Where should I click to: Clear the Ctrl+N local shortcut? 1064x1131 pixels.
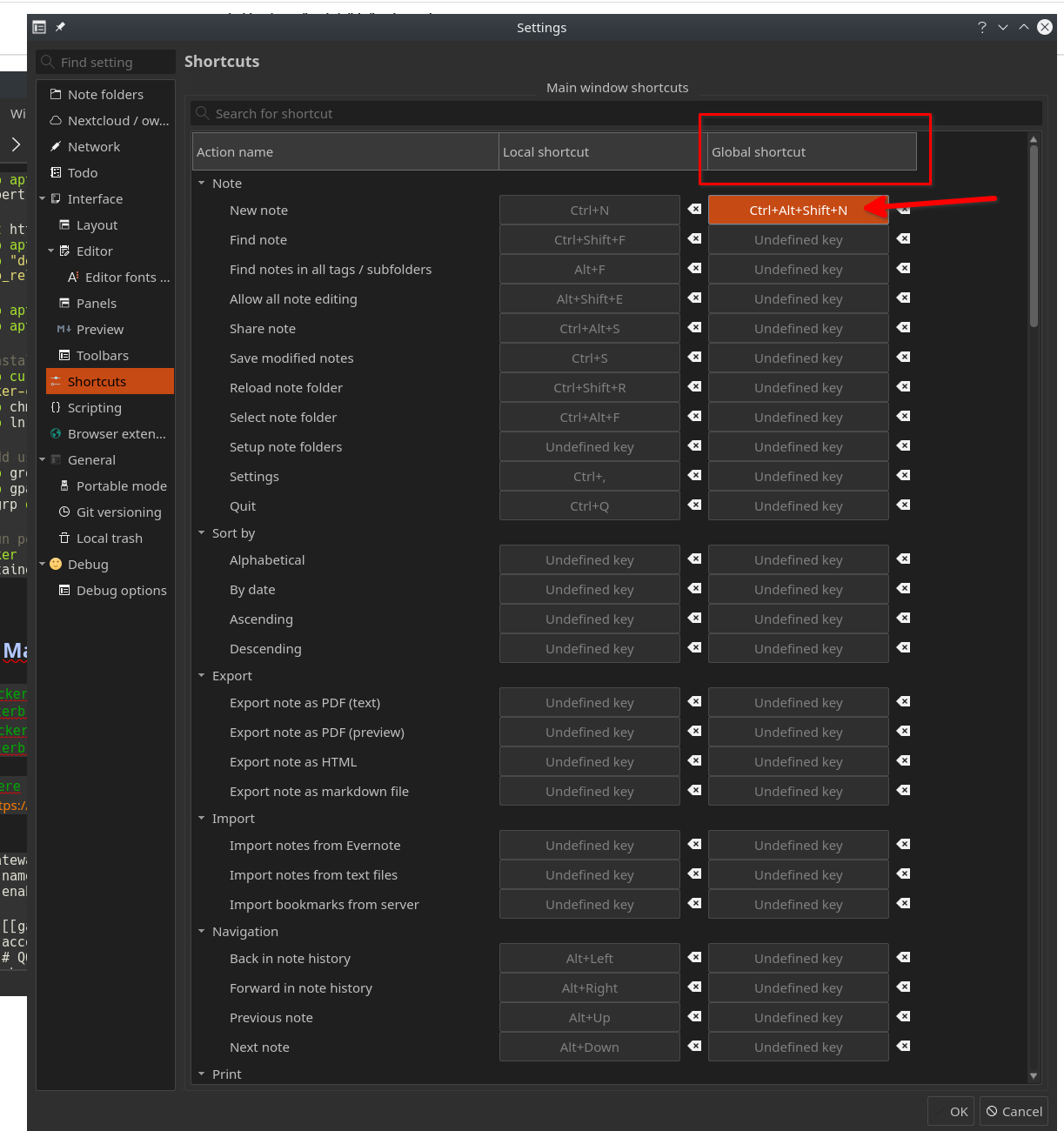pos(693,210)
